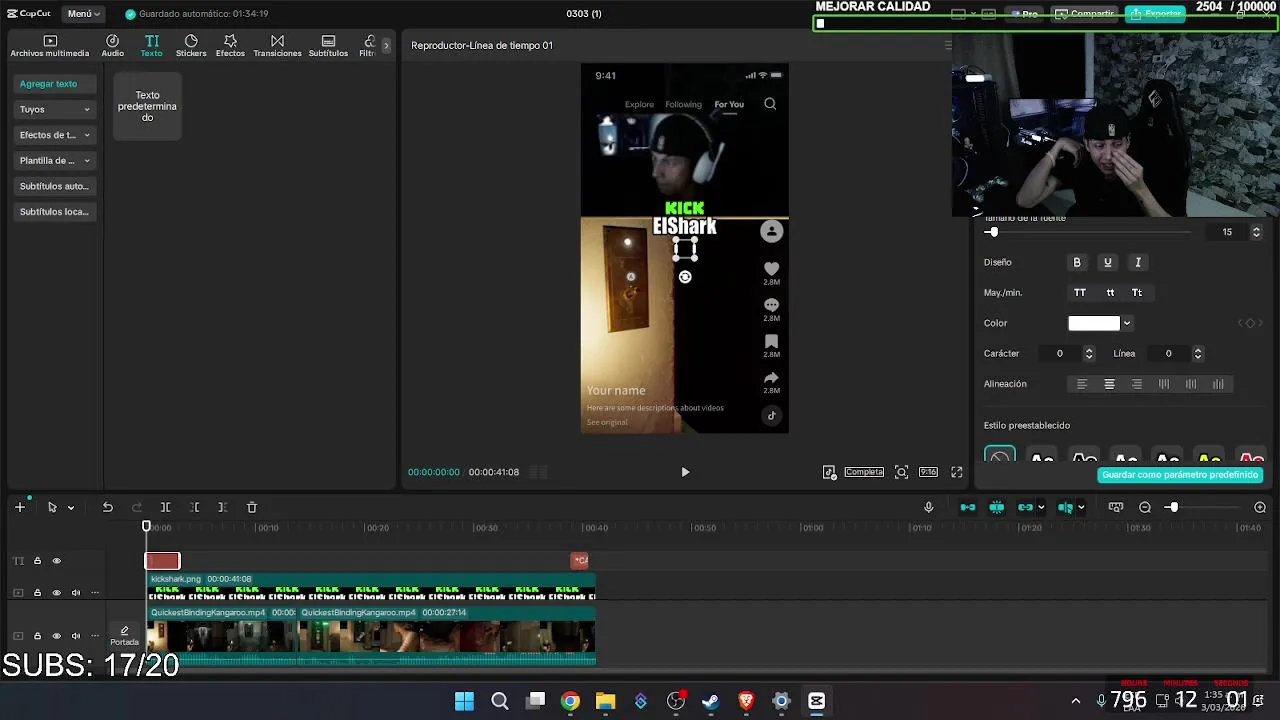Switch to the Audio tab

click(112, 46)
